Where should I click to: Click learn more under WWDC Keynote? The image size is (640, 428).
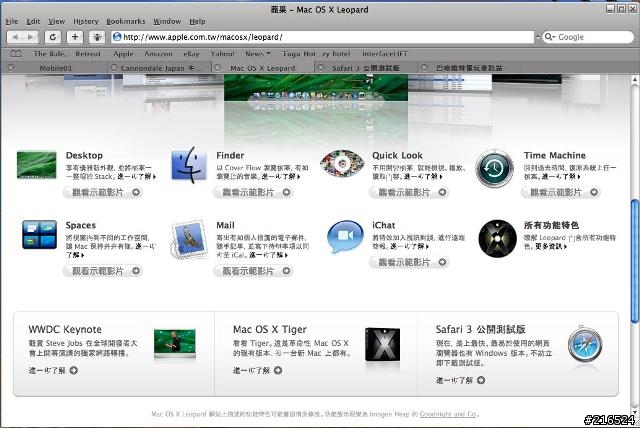[53, 370]
